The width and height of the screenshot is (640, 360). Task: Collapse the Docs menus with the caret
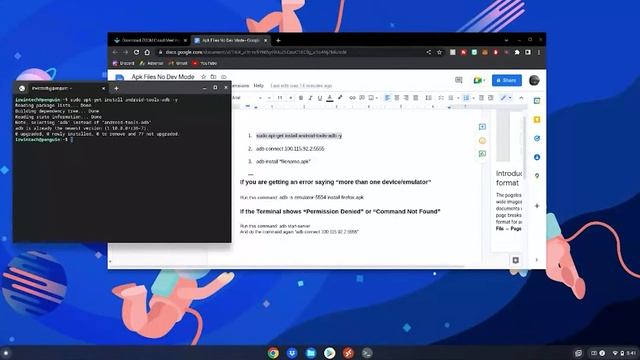(x=521, y=98)
